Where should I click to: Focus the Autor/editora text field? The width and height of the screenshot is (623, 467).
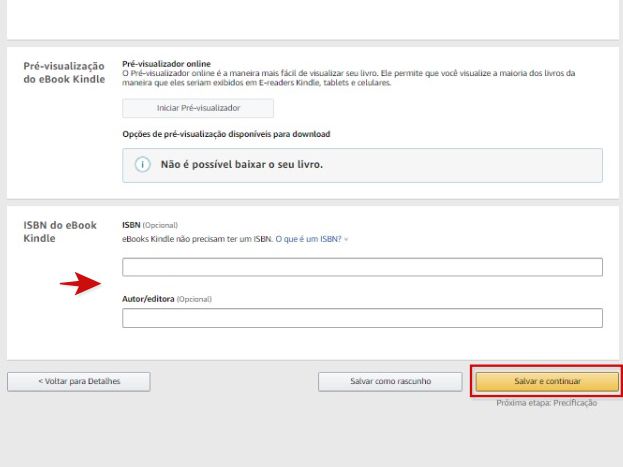(x=362, y=318)
